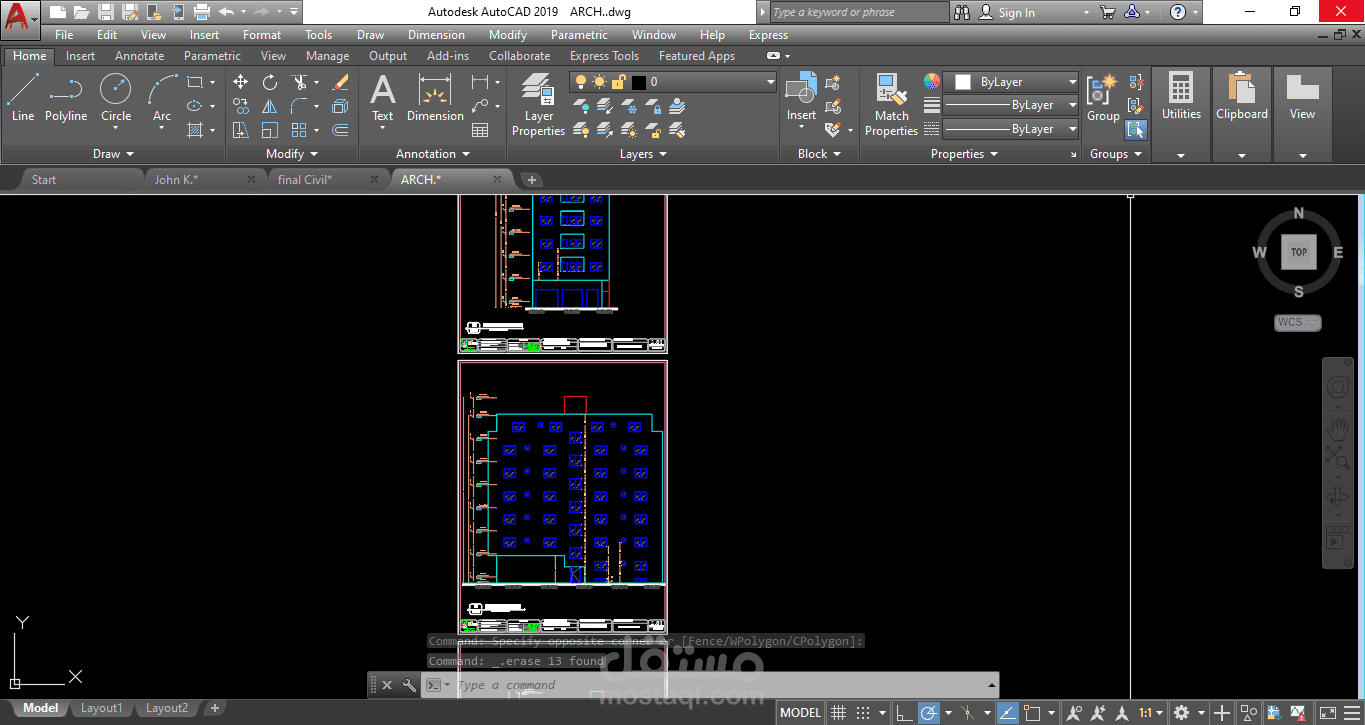
Task: Open the Format menu
Action: [261, 35]
